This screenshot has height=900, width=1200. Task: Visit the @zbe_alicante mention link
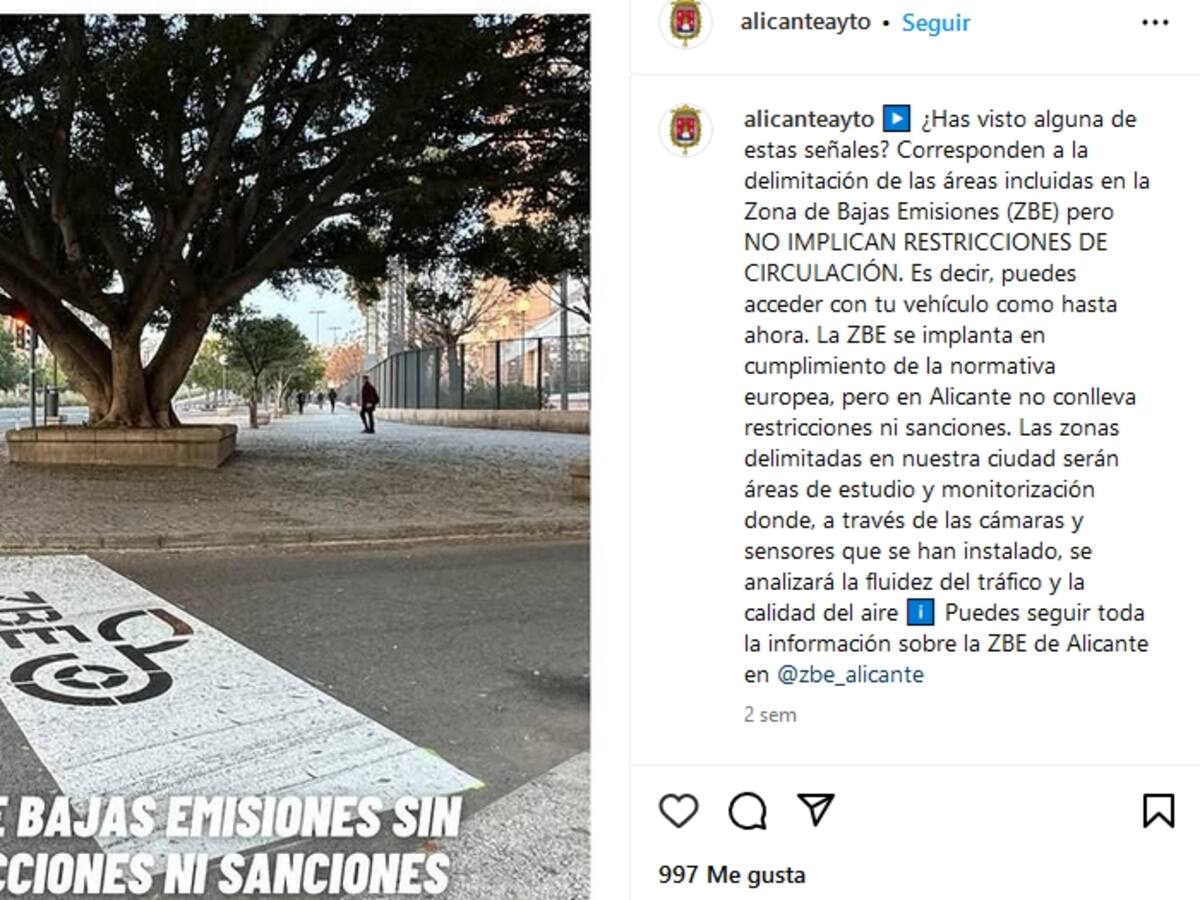[850, 675]
